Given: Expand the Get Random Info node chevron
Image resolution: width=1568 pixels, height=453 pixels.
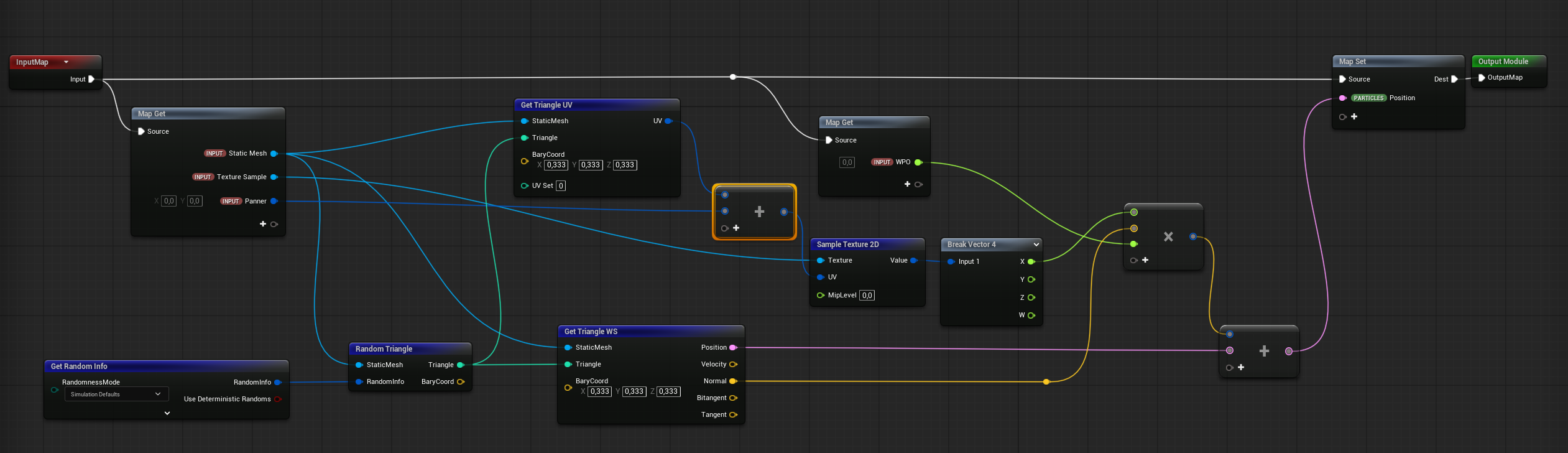Looking at the screenshot, I should pyautogui.click(x=167, y=413).
